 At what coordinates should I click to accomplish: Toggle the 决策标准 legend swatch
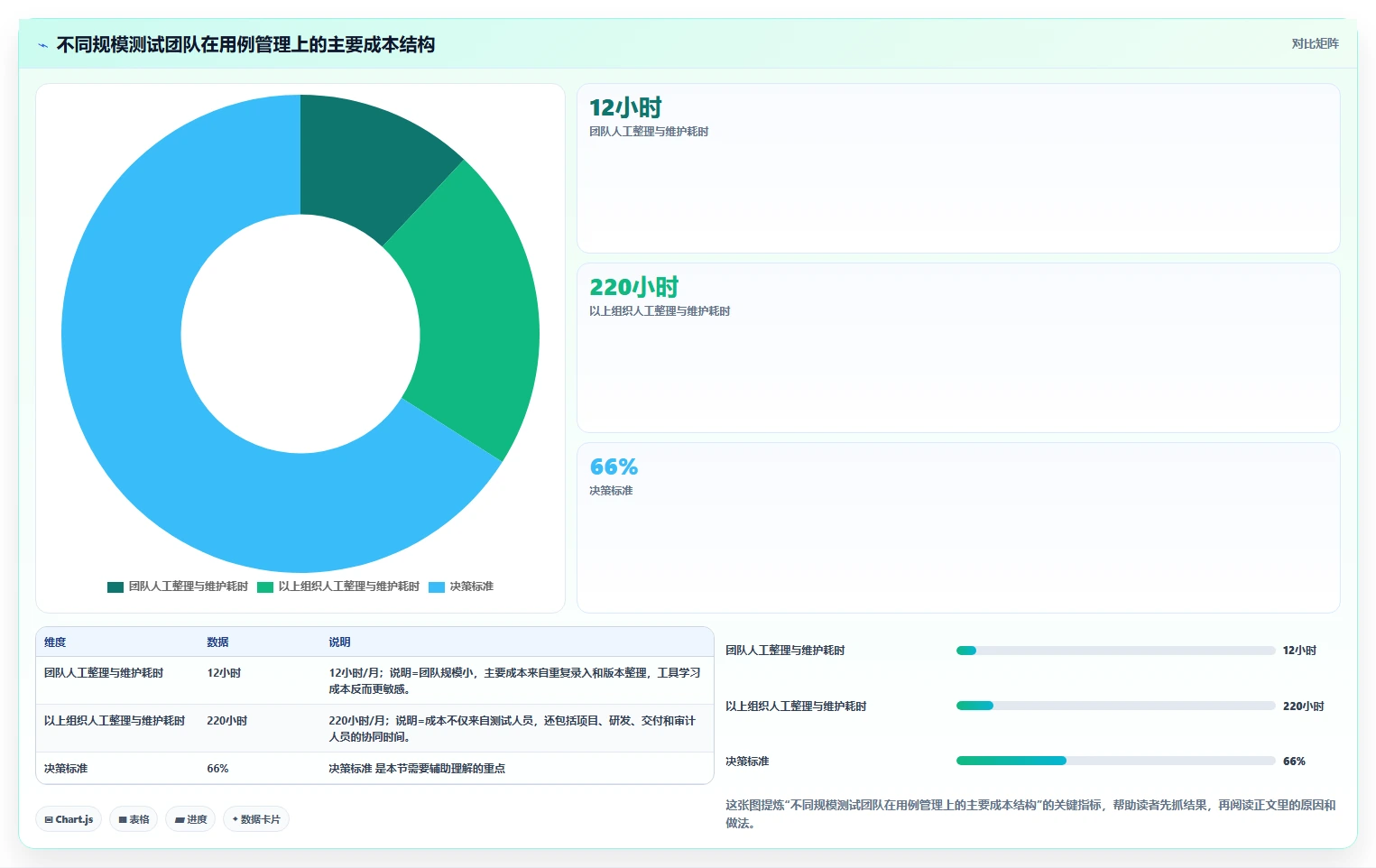(x=437, y=587)
